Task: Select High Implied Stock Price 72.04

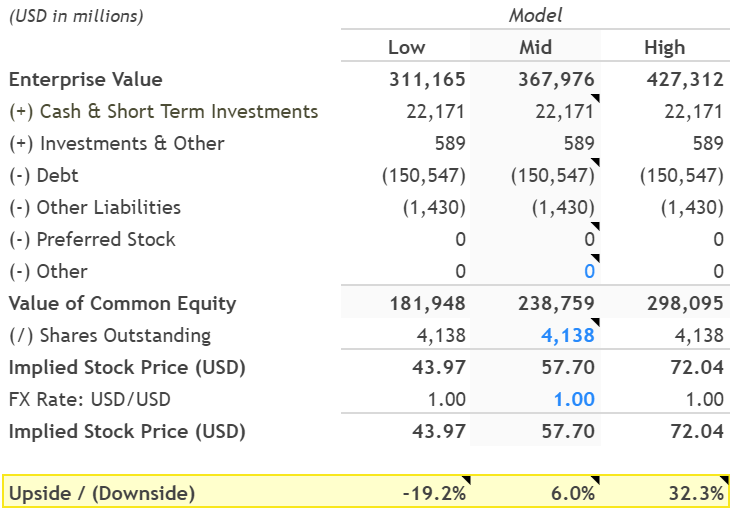Action: click(697, 368)
